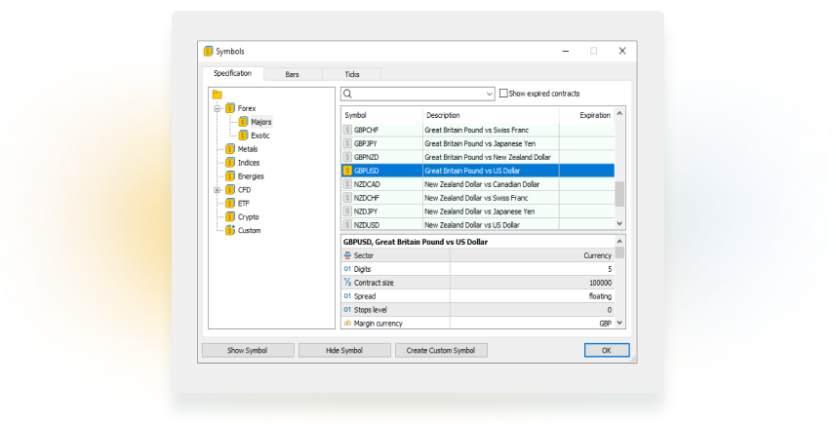Click the symbol list vertical scrollbar thumb
The height and width of the screenshot is (424, 836).
click(x=619, y=192)
